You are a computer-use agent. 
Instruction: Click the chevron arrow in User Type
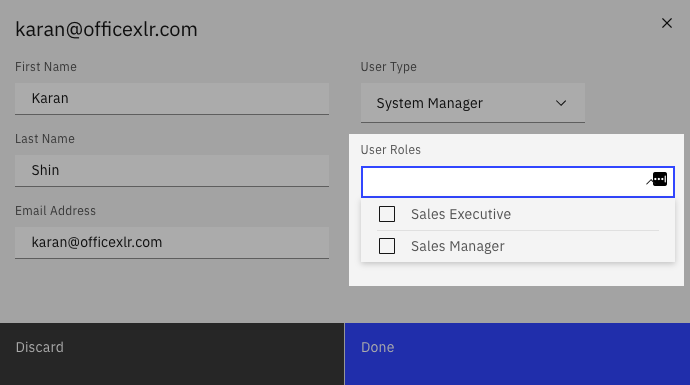(561, 103)
